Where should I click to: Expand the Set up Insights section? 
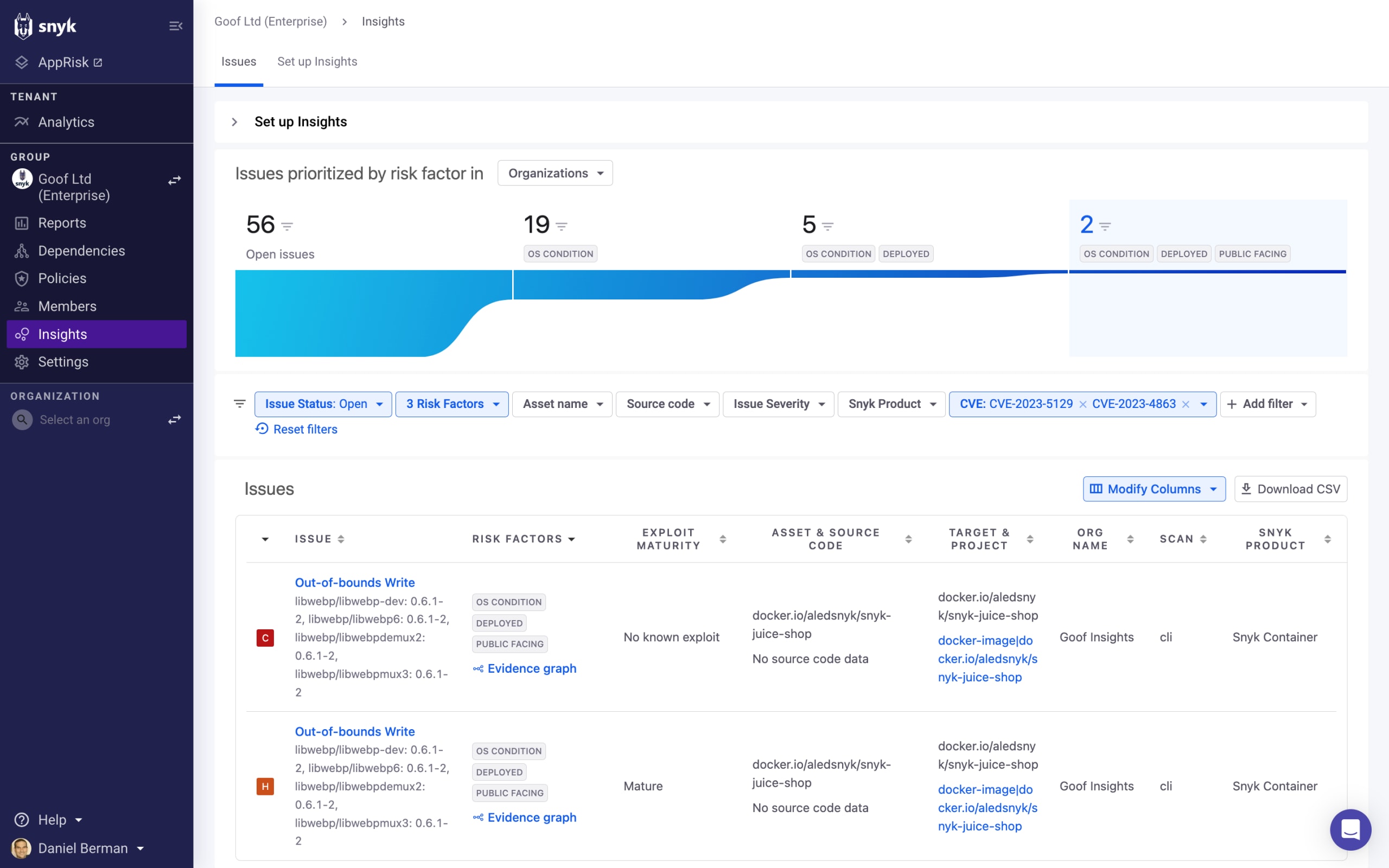pos(234,122)
